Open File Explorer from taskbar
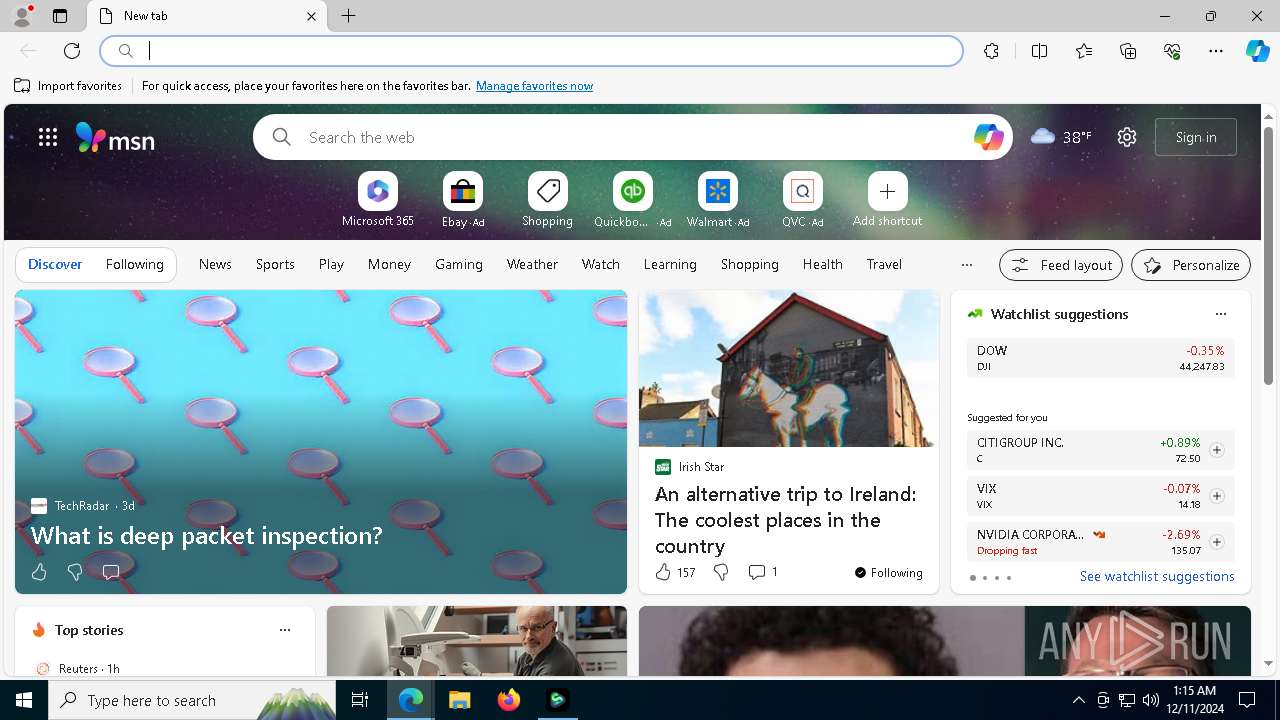This screenshot has width=1280, height=720. [x=459, y=700]
